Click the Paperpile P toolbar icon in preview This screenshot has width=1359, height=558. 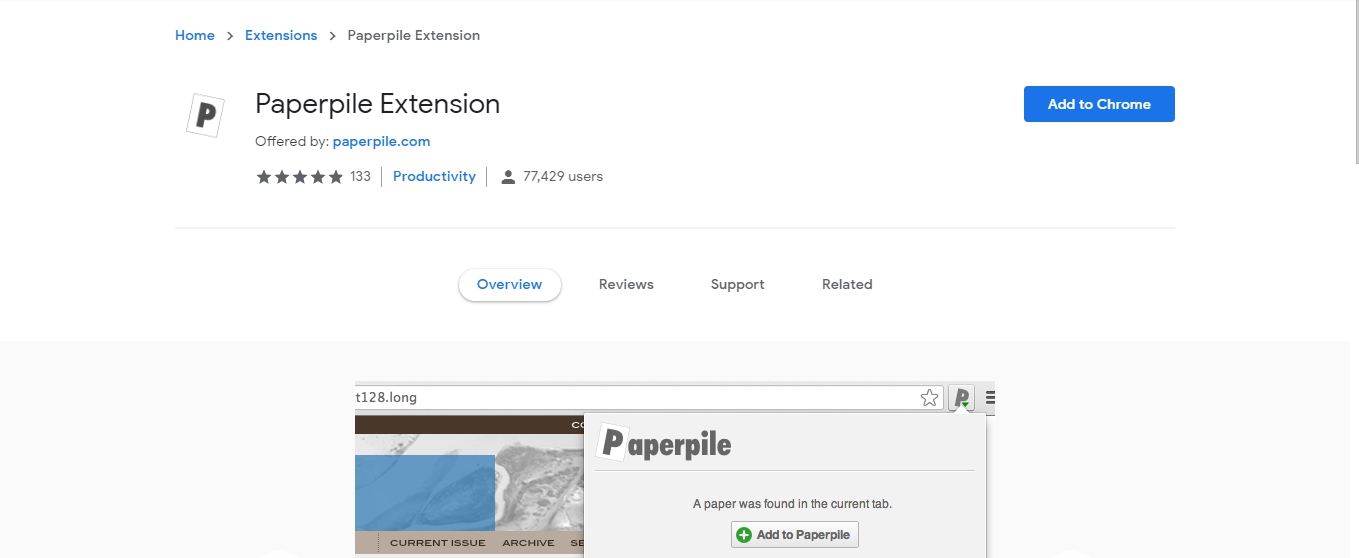[x=961, y=398]
